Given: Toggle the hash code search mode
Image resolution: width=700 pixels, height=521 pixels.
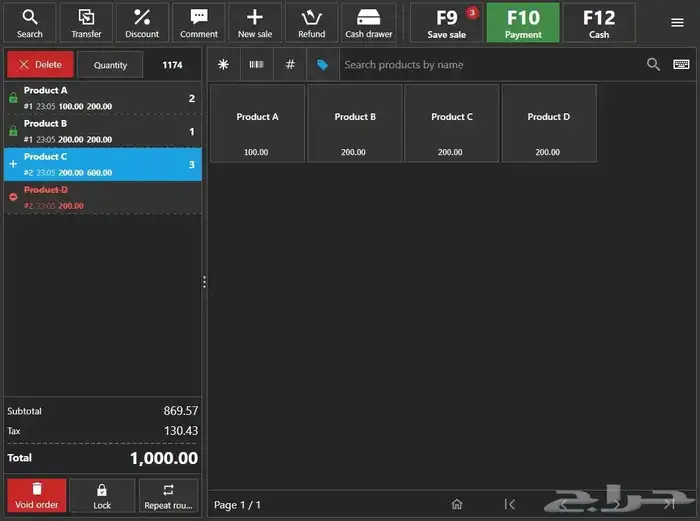Looking at the screenshot, I should tap(290, 64).
